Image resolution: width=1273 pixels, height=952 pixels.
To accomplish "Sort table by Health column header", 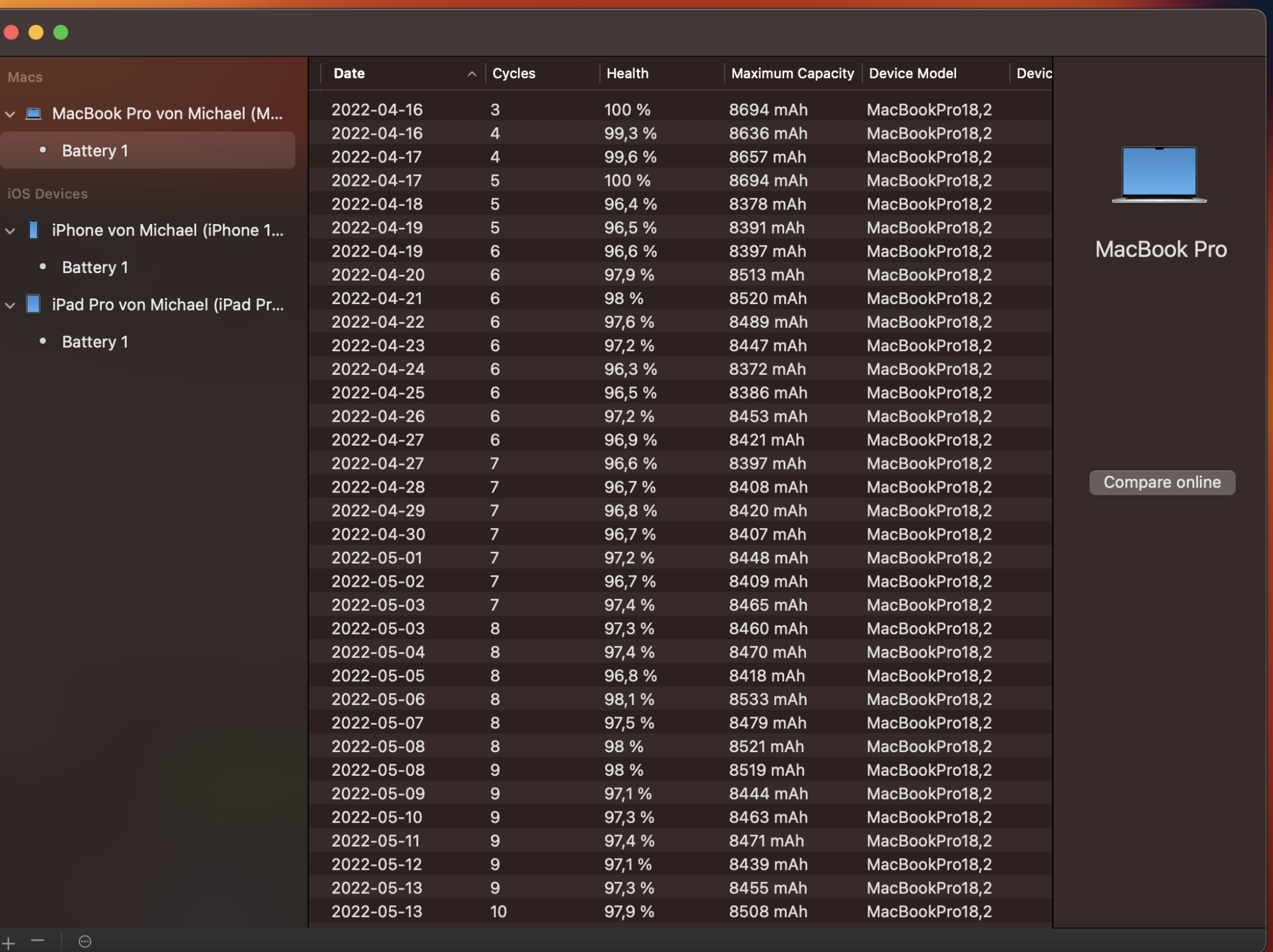I will [x=627, y=74].
